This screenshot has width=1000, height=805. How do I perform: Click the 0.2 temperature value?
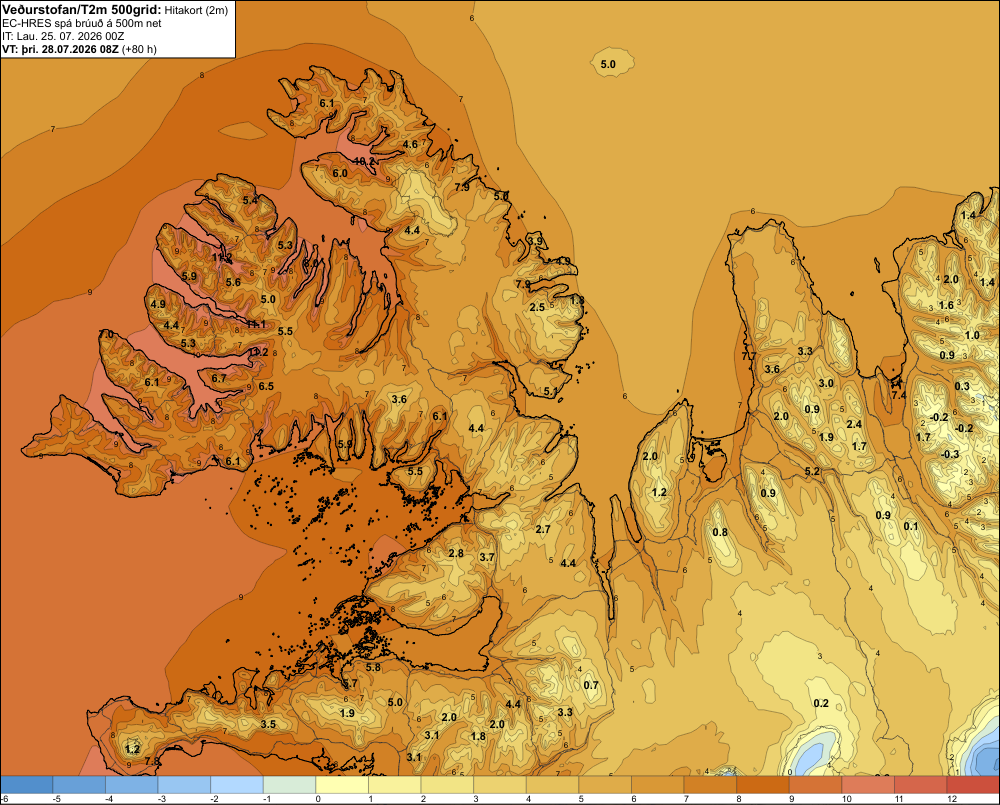click(821, 703)
